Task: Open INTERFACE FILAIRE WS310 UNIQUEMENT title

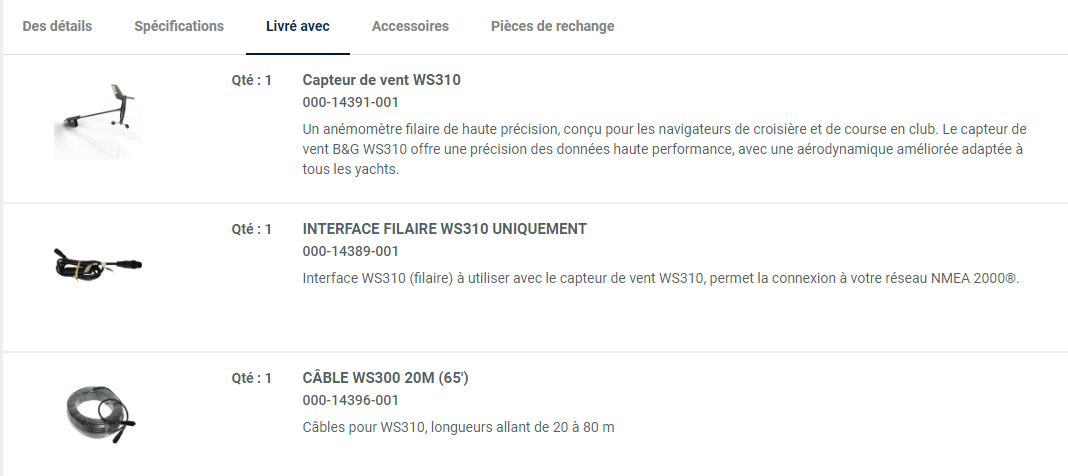Action: coord(444,229)
